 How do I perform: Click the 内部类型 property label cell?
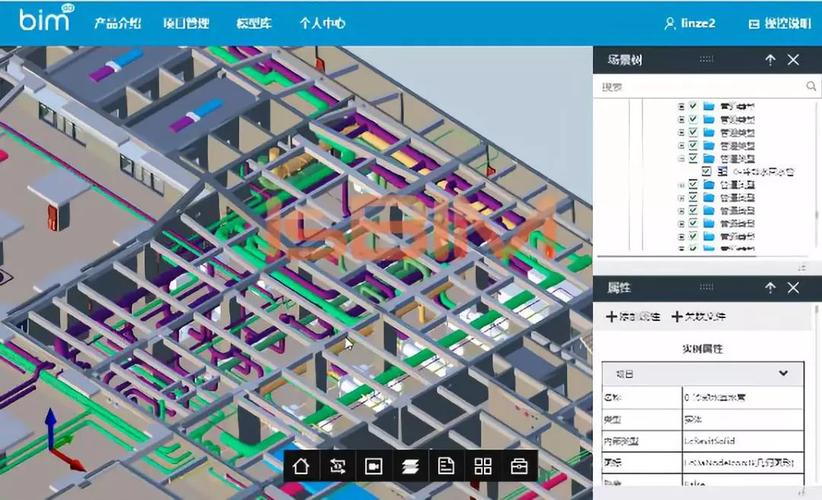(x=642, y=441)
